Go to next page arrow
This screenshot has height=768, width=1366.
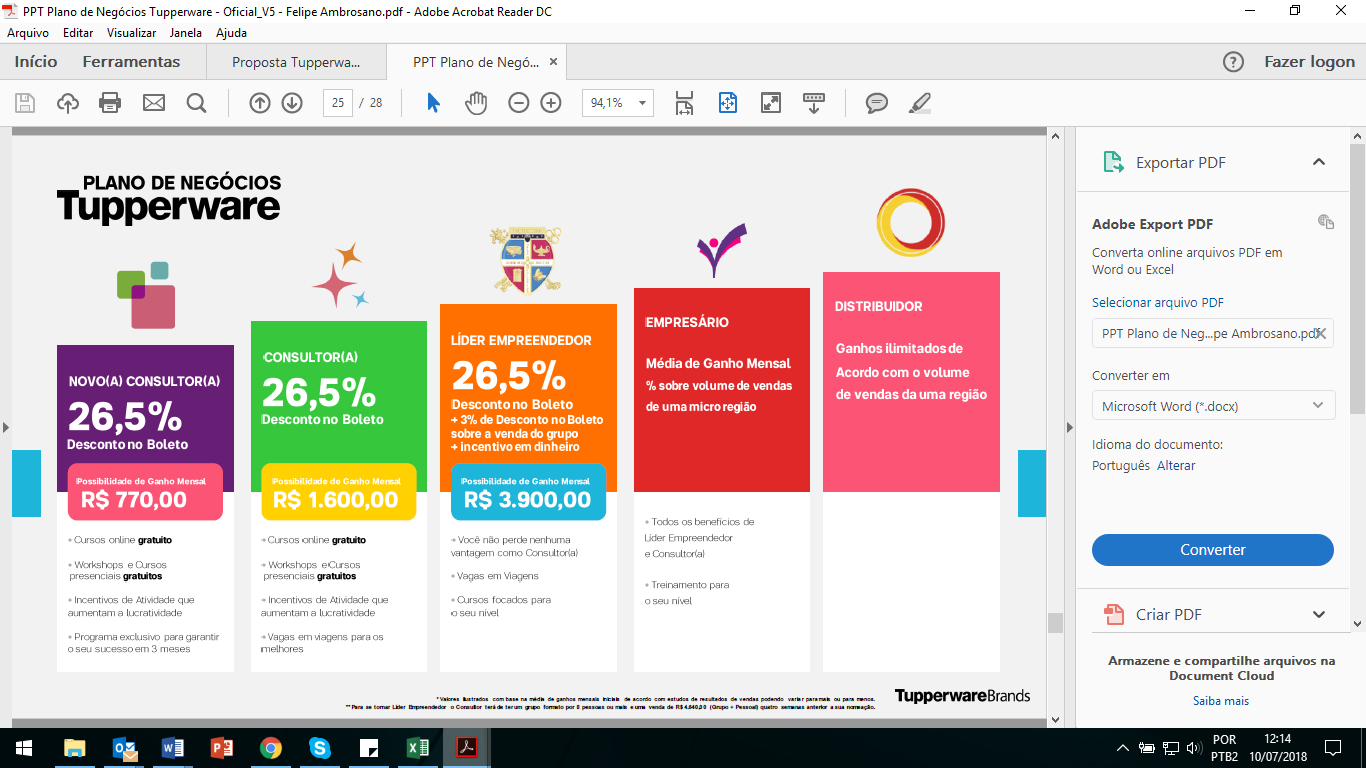tap(292, 103)
